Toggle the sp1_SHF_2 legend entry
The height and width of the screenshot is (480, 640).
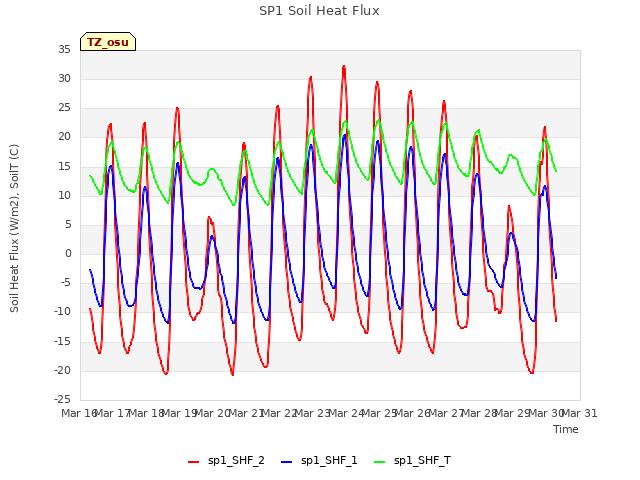[x=226, y=461]
